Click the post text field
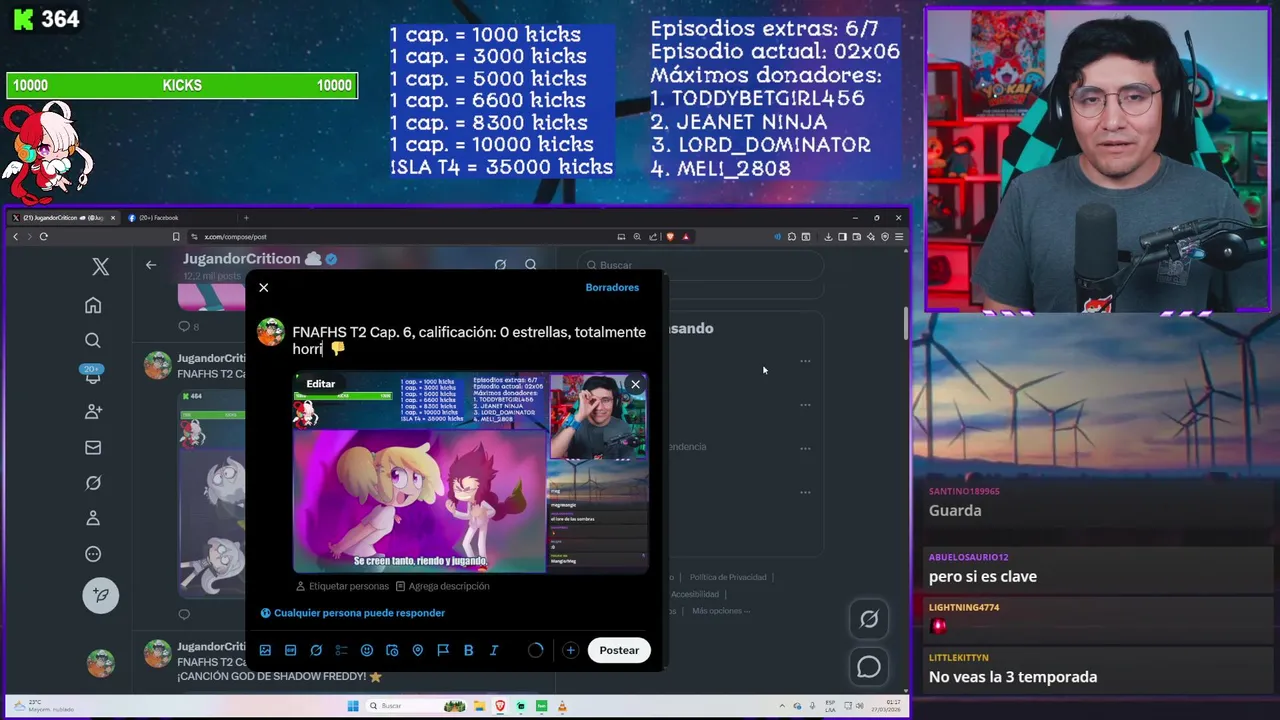The width and height of the screenshot is (1280, 720). 469,340
